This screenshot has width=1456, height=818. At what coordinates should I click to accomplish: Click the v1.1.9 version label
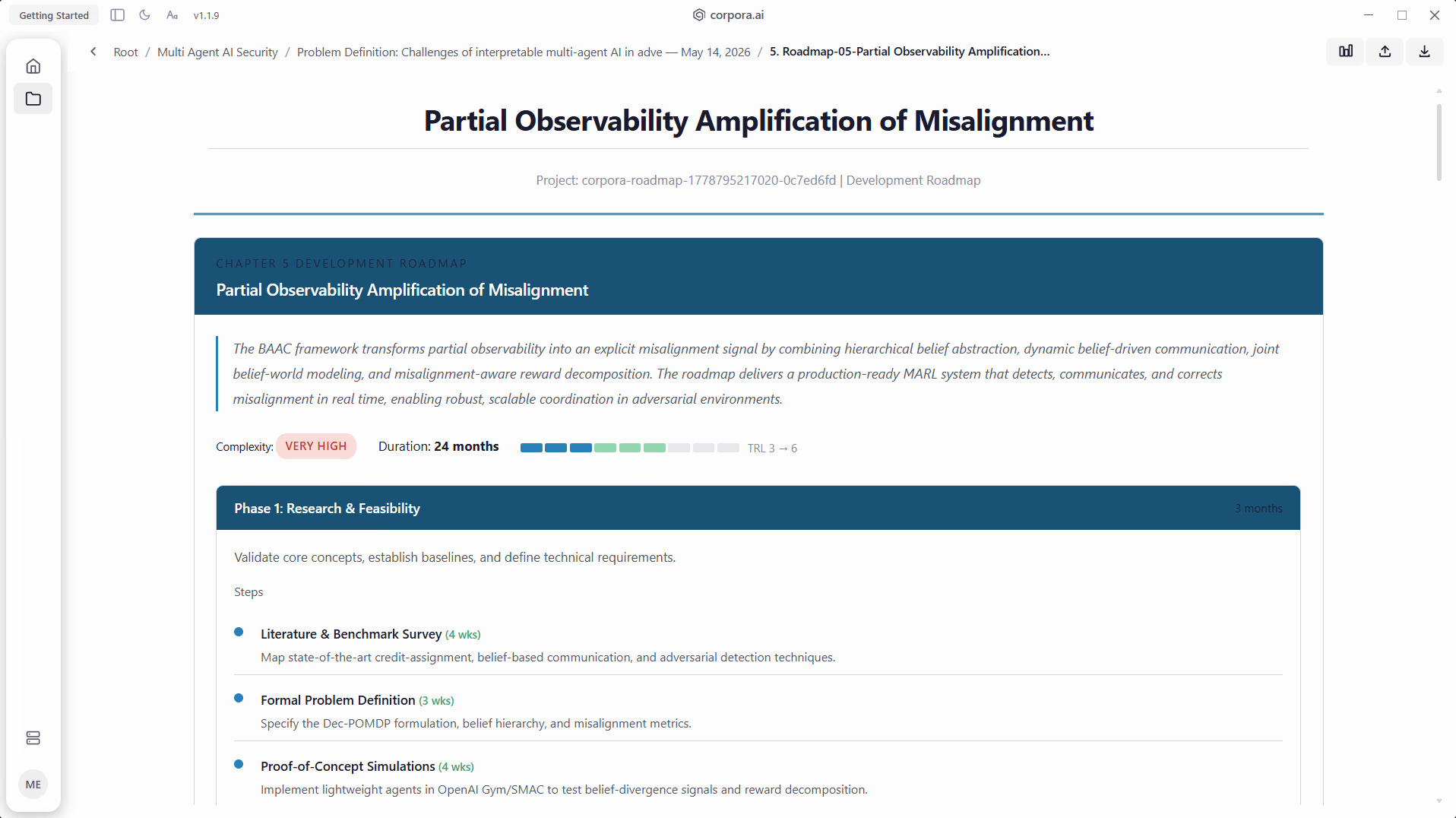click(x=207, y=15)
